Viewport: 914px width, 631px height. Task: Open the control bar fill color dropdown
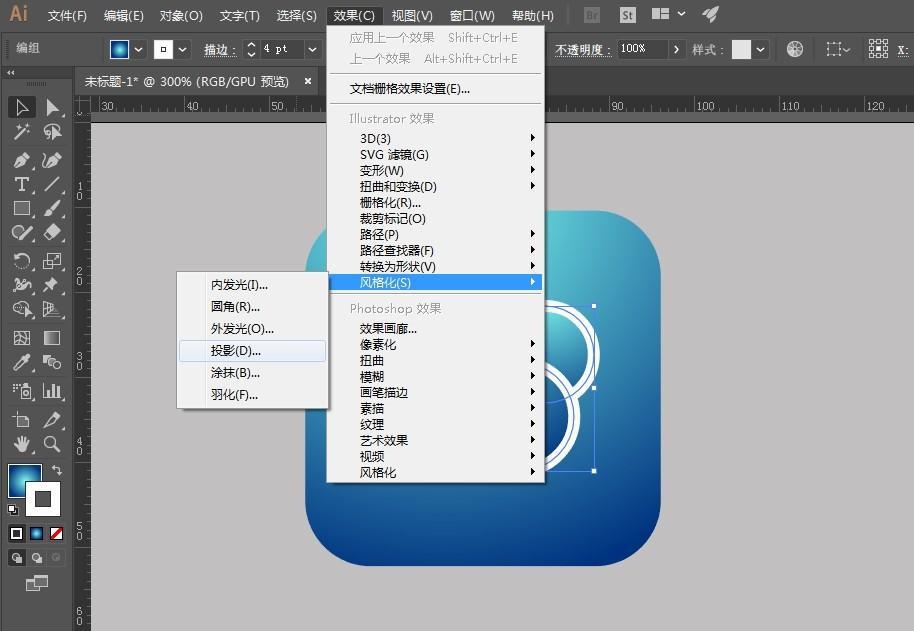tap(139, 50)
